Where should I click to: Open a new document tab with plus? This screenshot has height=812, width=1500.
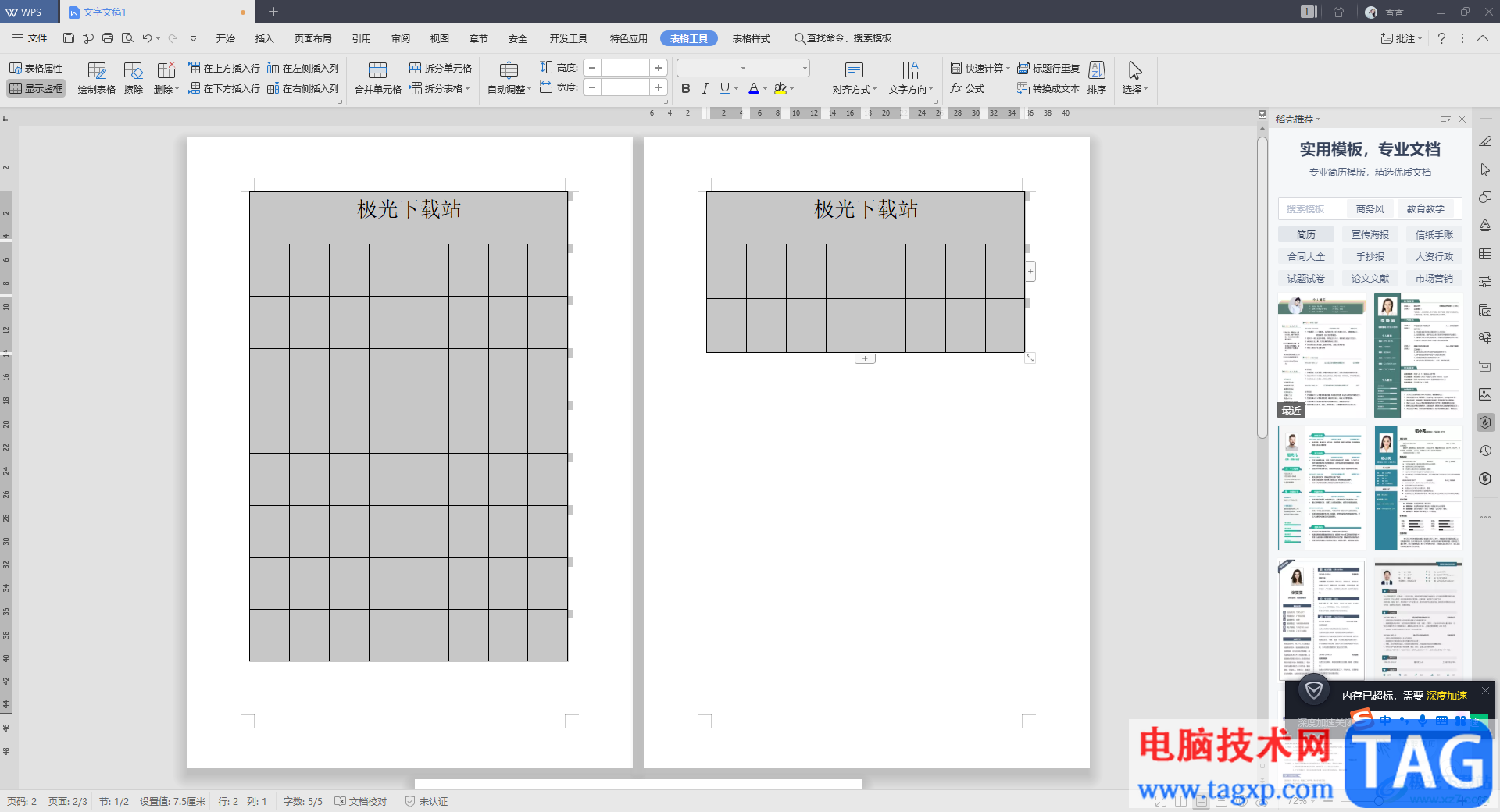(273, 12)
